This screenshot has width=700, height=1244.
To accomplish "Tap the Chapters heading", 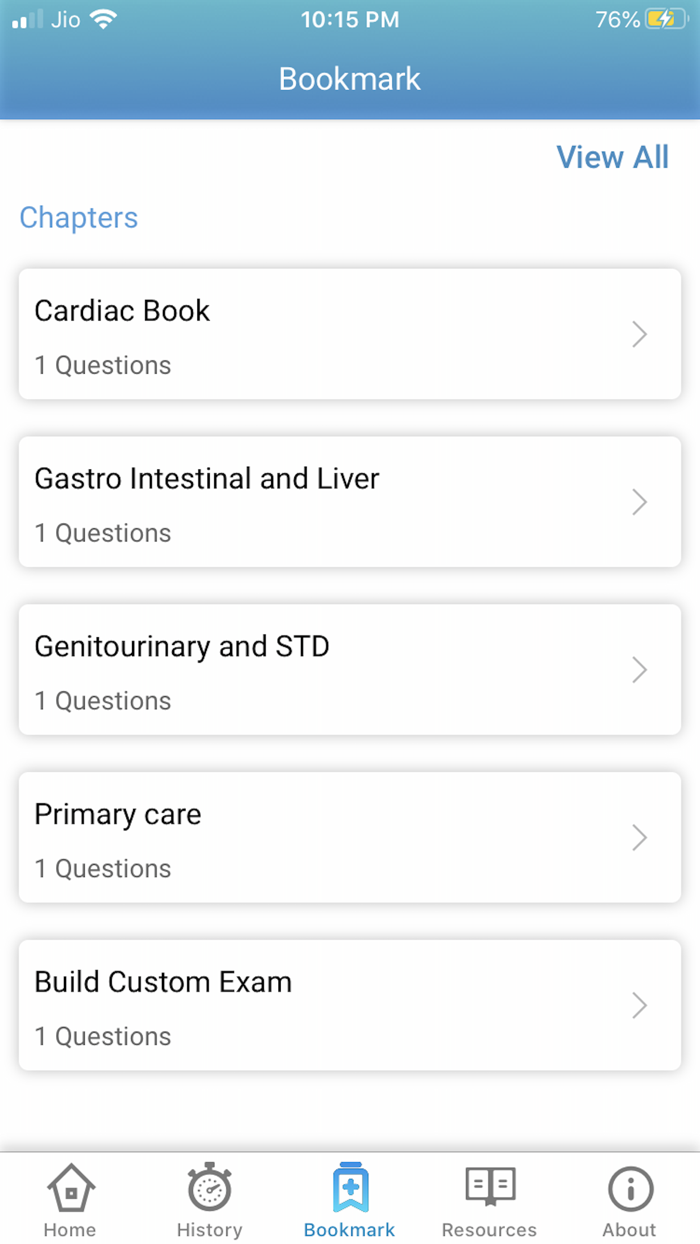I will click(78, 218).
